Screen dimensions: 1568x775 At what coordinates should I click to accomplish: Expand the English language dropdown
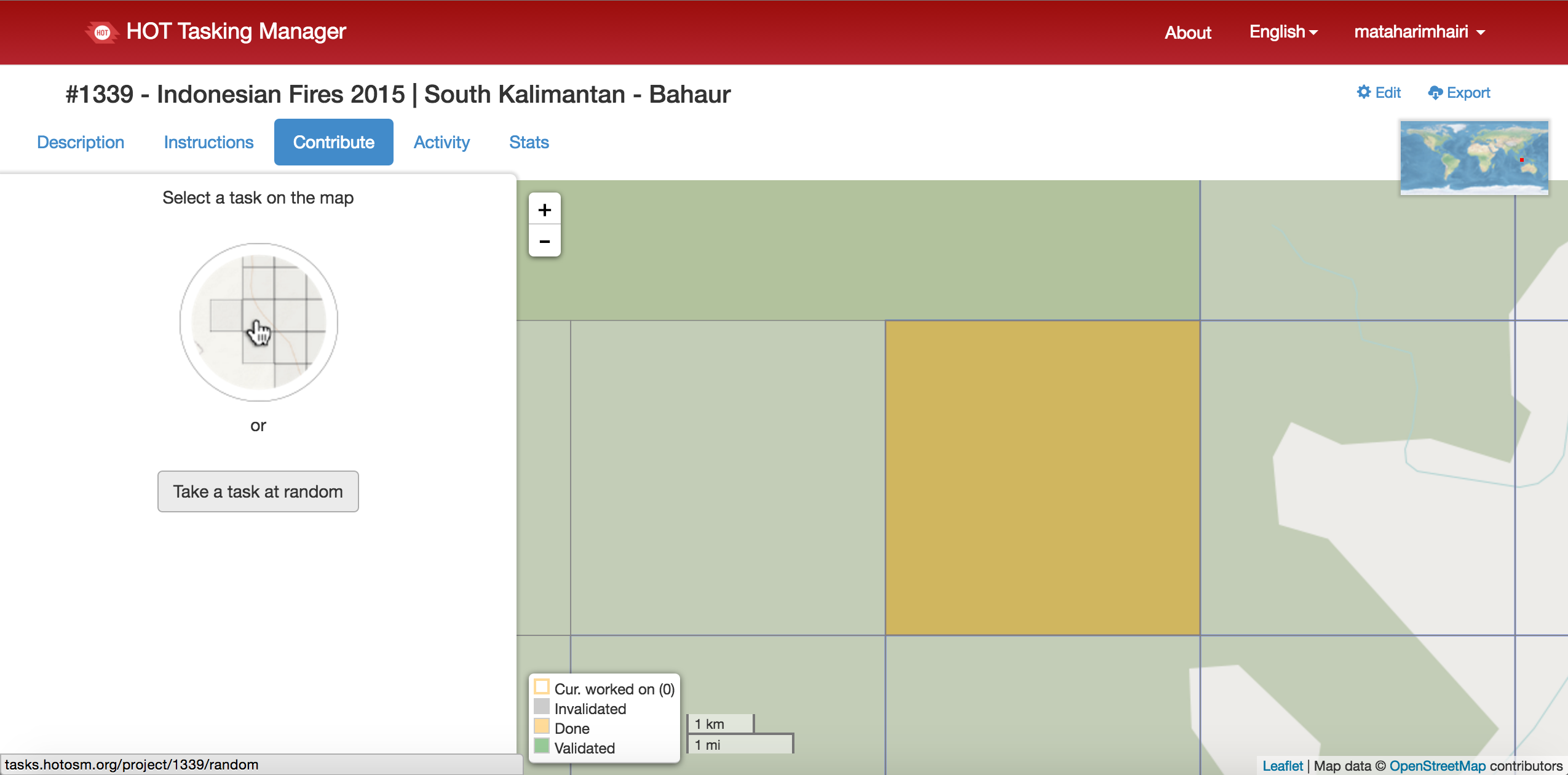pos(1283,32)
